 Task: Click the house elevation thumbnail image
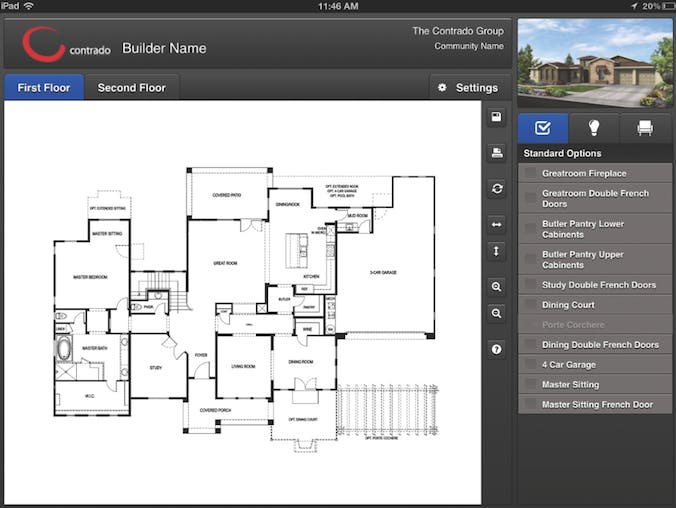[596, 61]
